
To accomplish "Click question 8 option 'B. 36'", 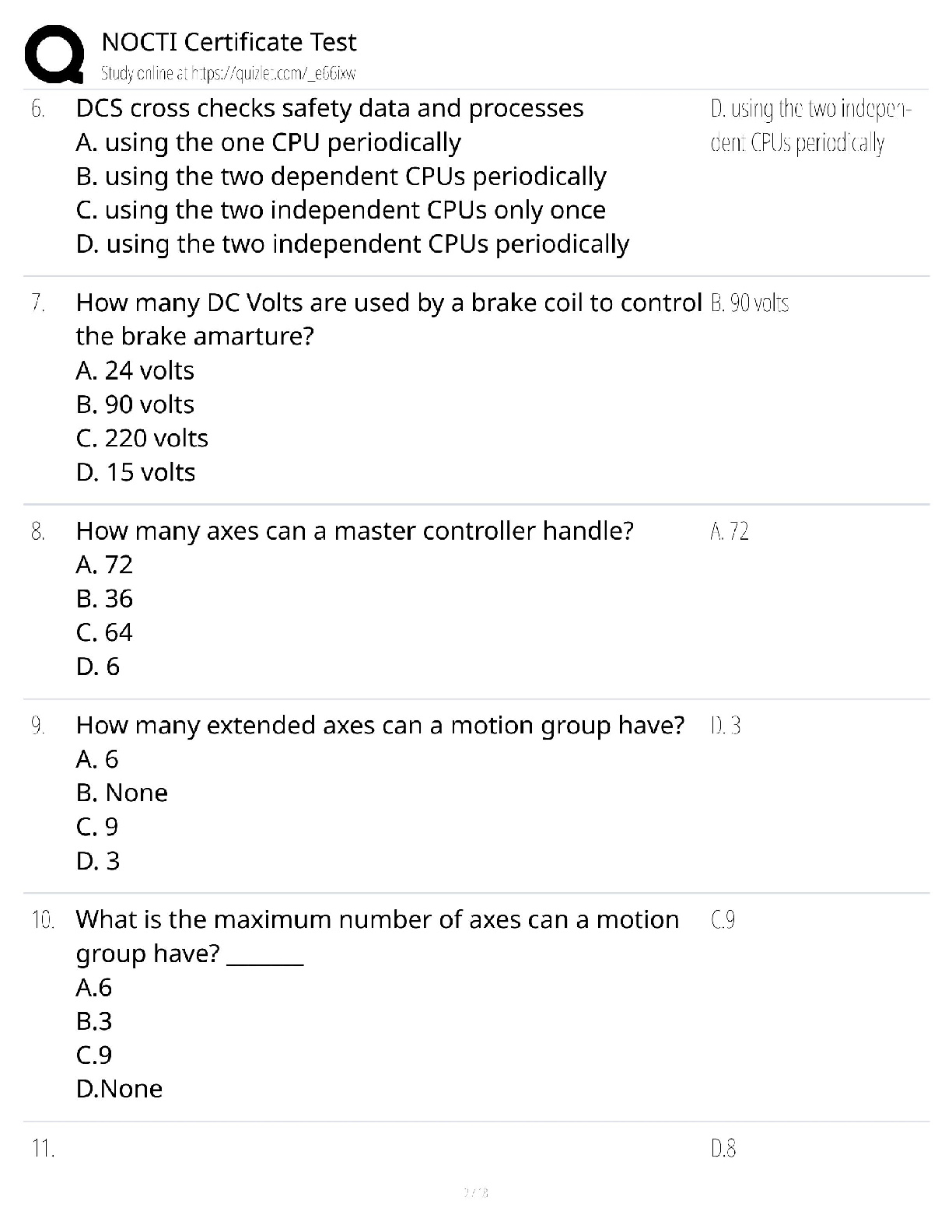I will coord(105,599).
